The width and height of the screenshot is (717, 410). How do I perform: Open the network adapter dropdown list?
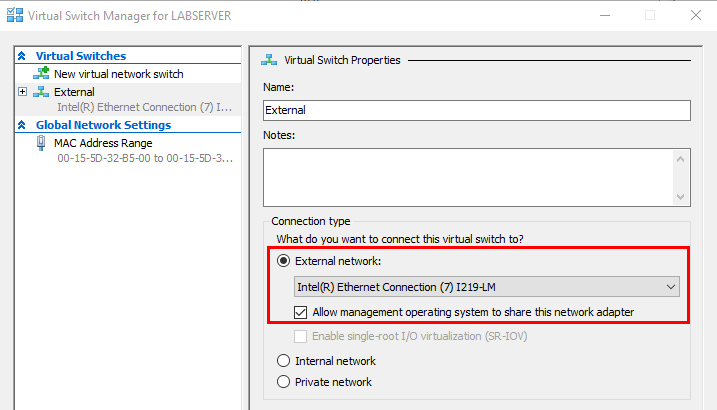click(x=671, y=288)
